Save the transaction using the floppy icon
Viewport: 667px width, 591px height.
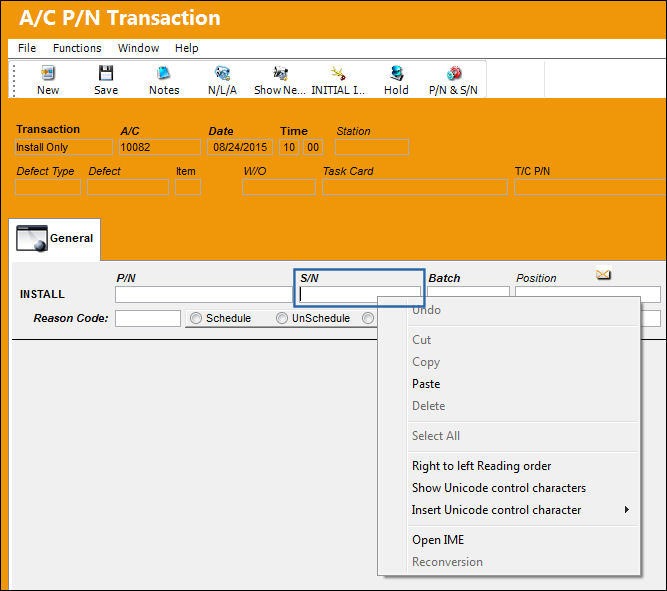pyautogui.click(x=105, y=73)
